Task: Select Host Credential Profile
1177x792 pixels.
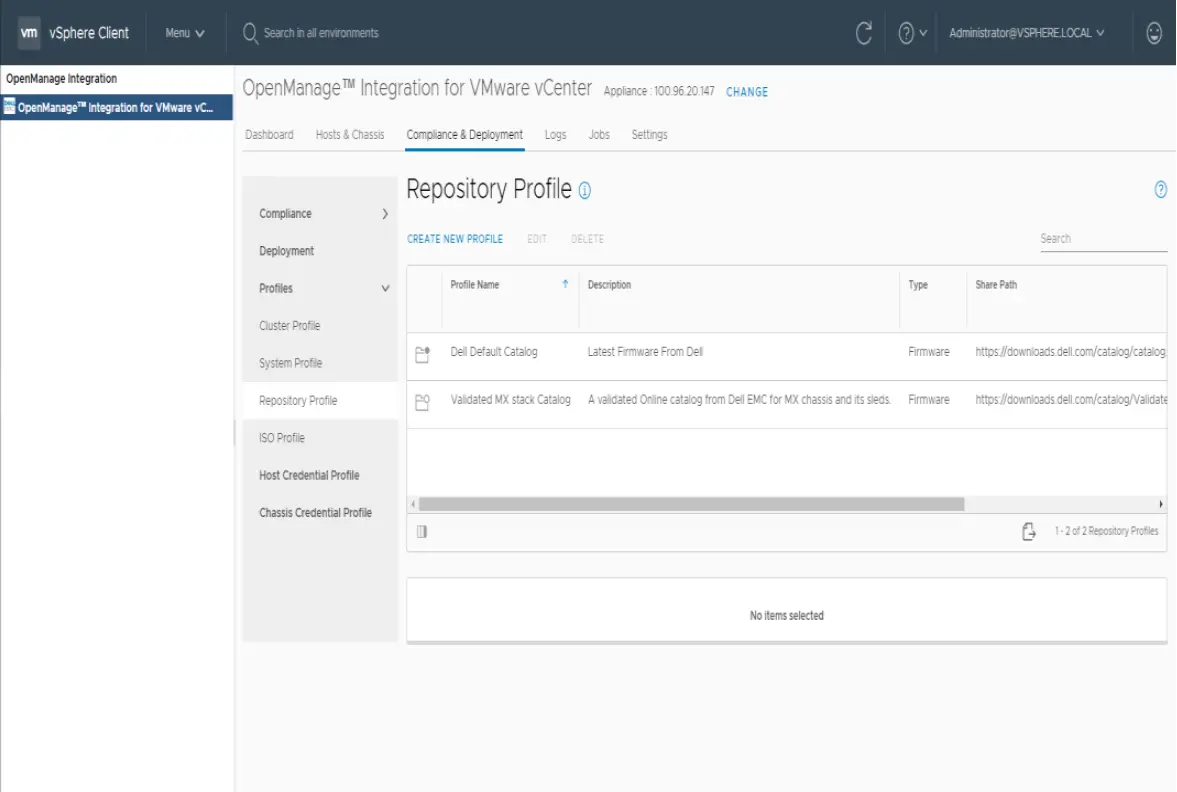Action: [309, 475]
